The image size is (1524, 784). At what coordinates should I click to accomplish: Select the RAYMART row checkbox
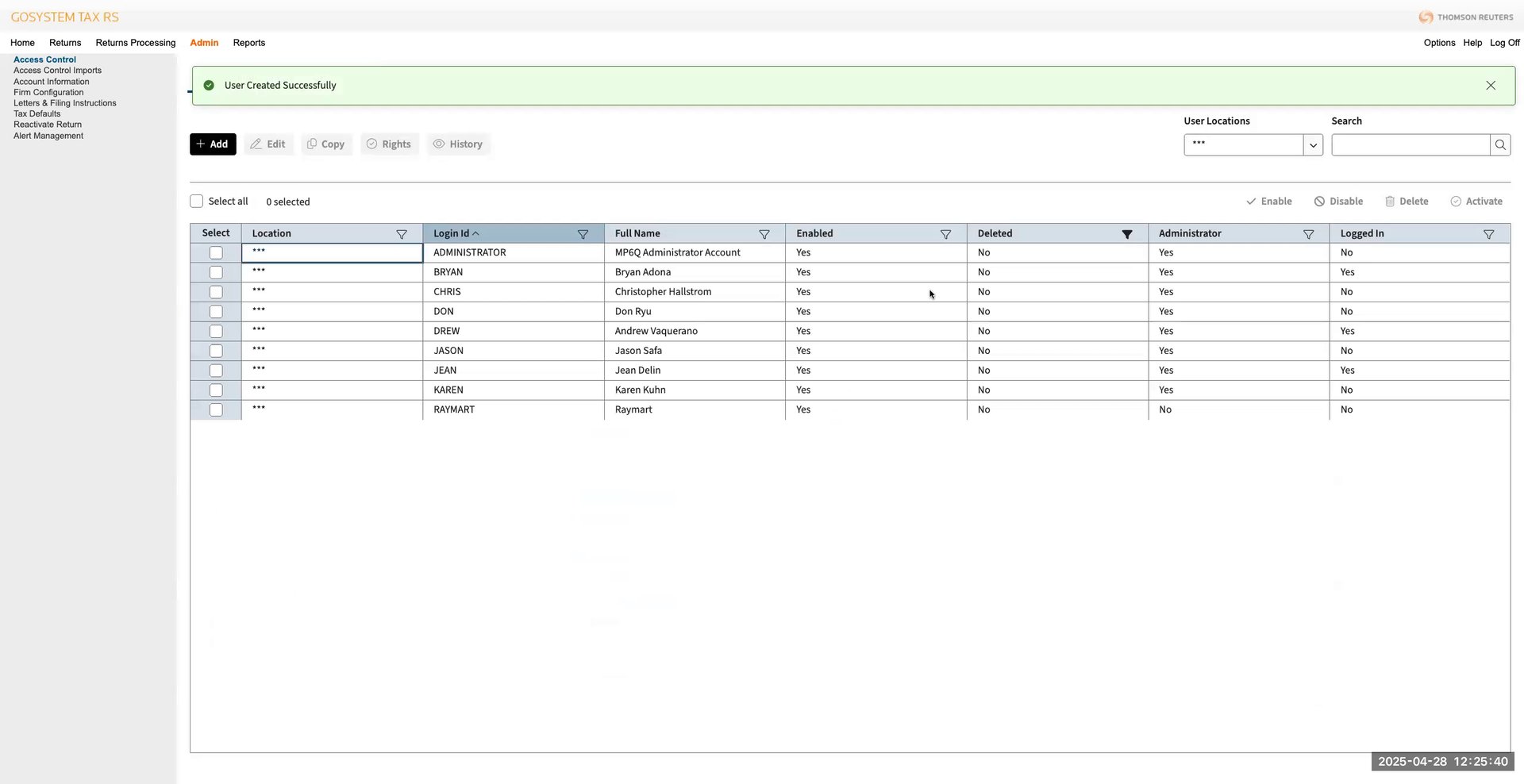216,410
